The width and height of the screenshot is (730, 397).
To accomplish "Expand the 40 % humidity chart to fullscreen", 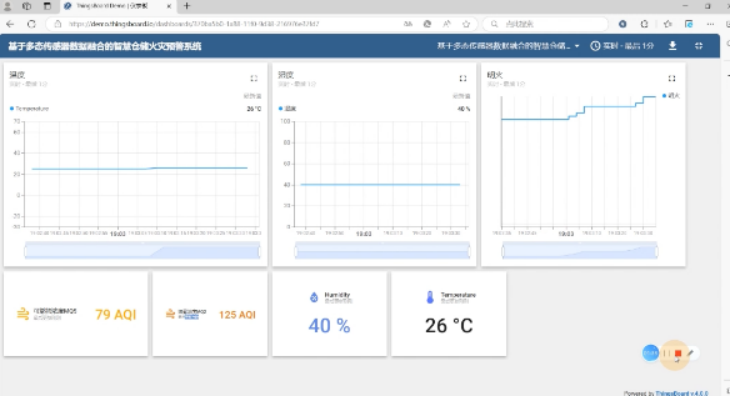I will (463, 78).
